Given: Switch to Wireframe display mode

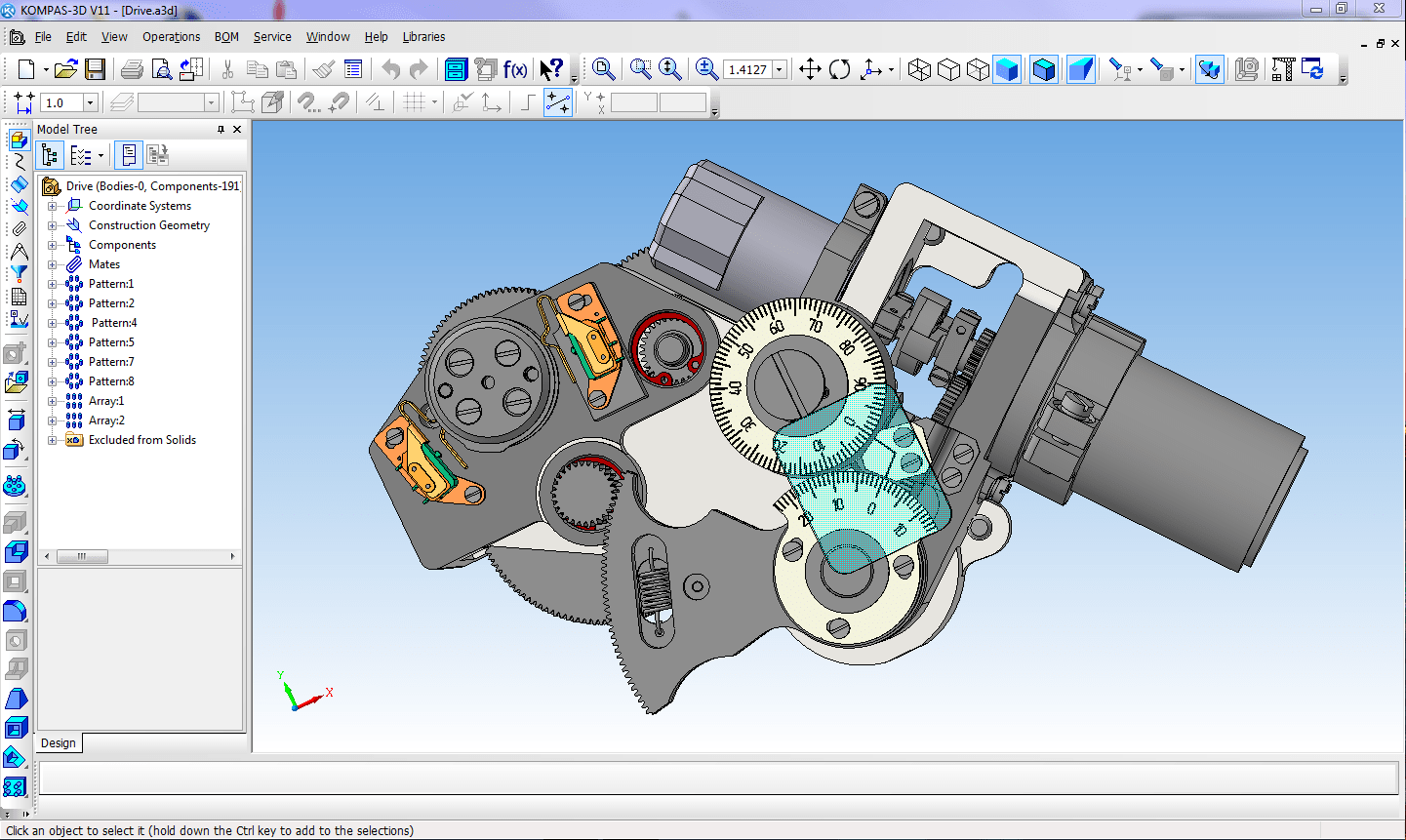Looking at the screenshot, I should 919,69.
